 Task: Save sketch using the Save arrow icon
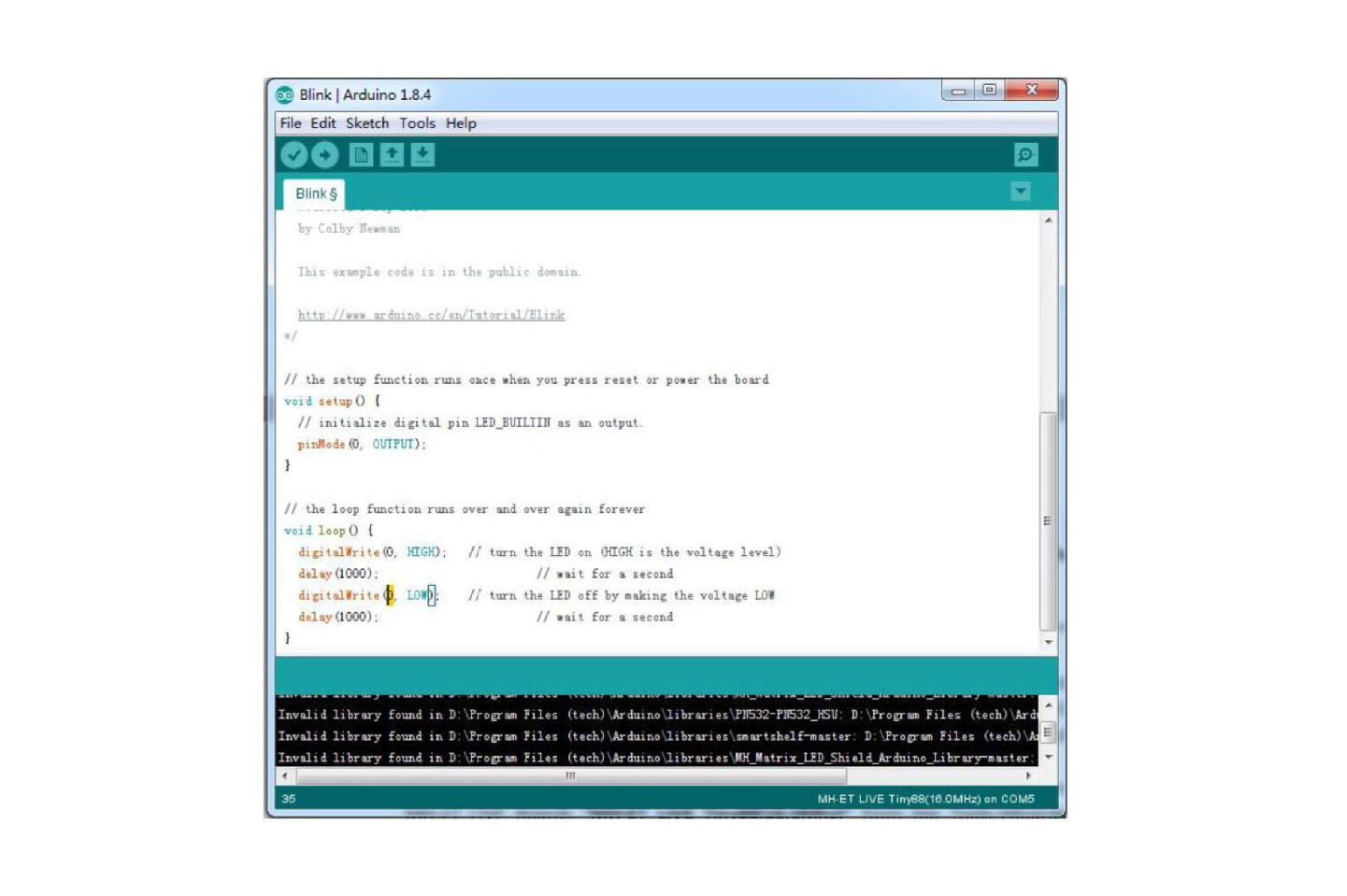[423, 155]
